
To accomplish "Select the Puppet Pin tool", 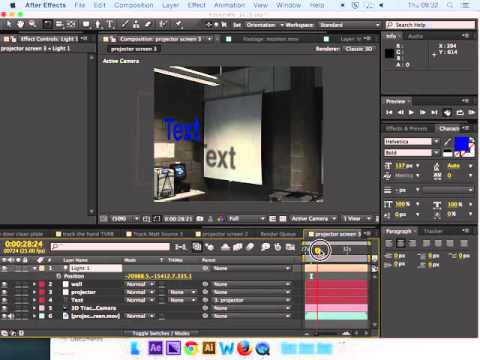I will tap(179, 24).
